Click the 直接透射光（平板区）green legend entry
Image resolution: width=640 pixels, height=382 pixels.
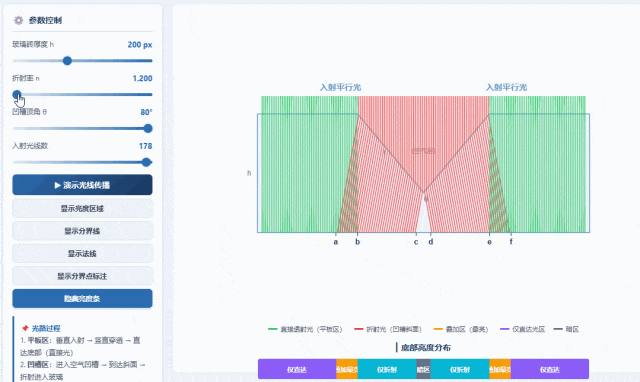click(305, 329)
